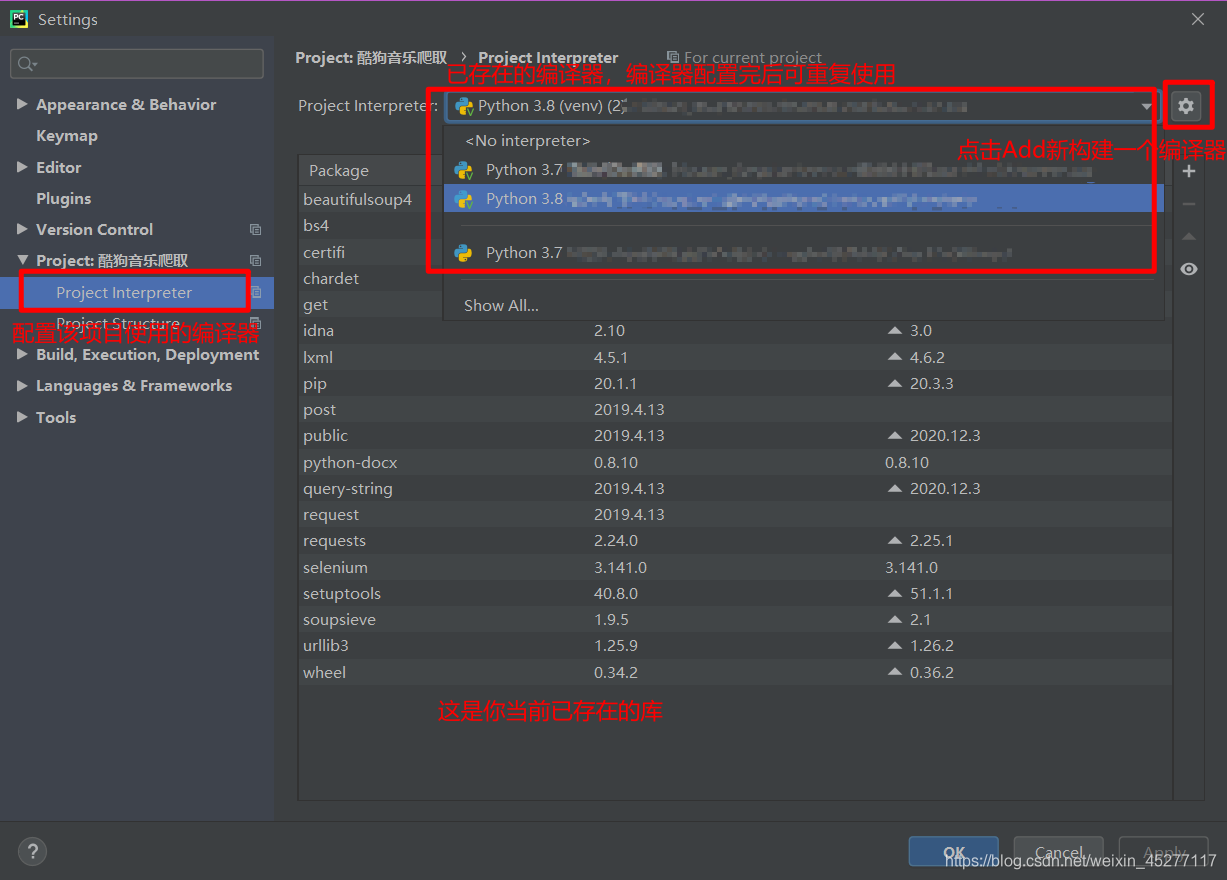Click the PyCharm logo in title bar
The width and height of the screenshot is (1227, 880).
point(19,19)
